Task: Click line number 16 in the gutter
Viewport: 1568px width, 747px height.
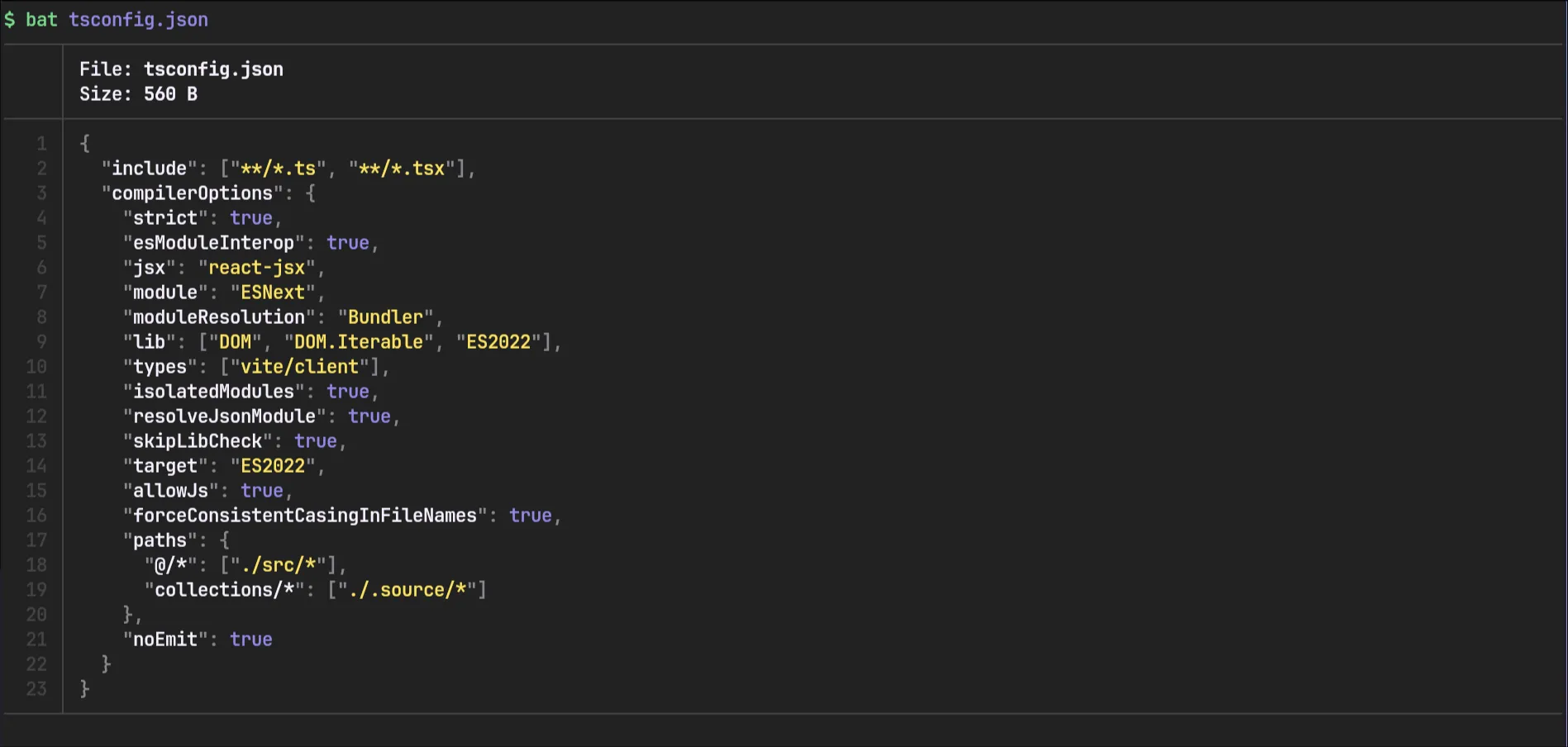Action: pyautogui.click(x=36, y=516)
